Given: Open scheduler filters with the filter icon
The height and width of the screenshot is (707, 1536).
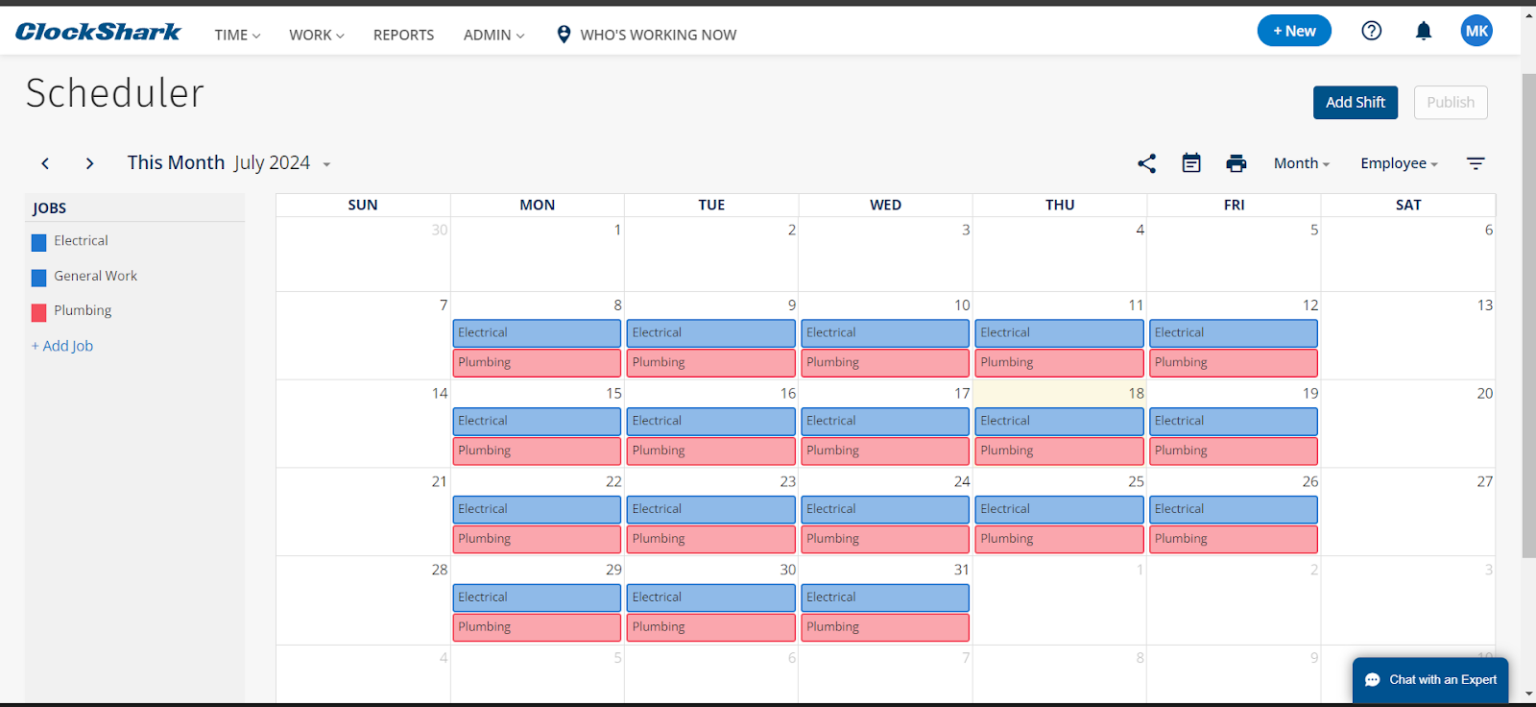Looking at the screenshot, I should pos(1476,163).
